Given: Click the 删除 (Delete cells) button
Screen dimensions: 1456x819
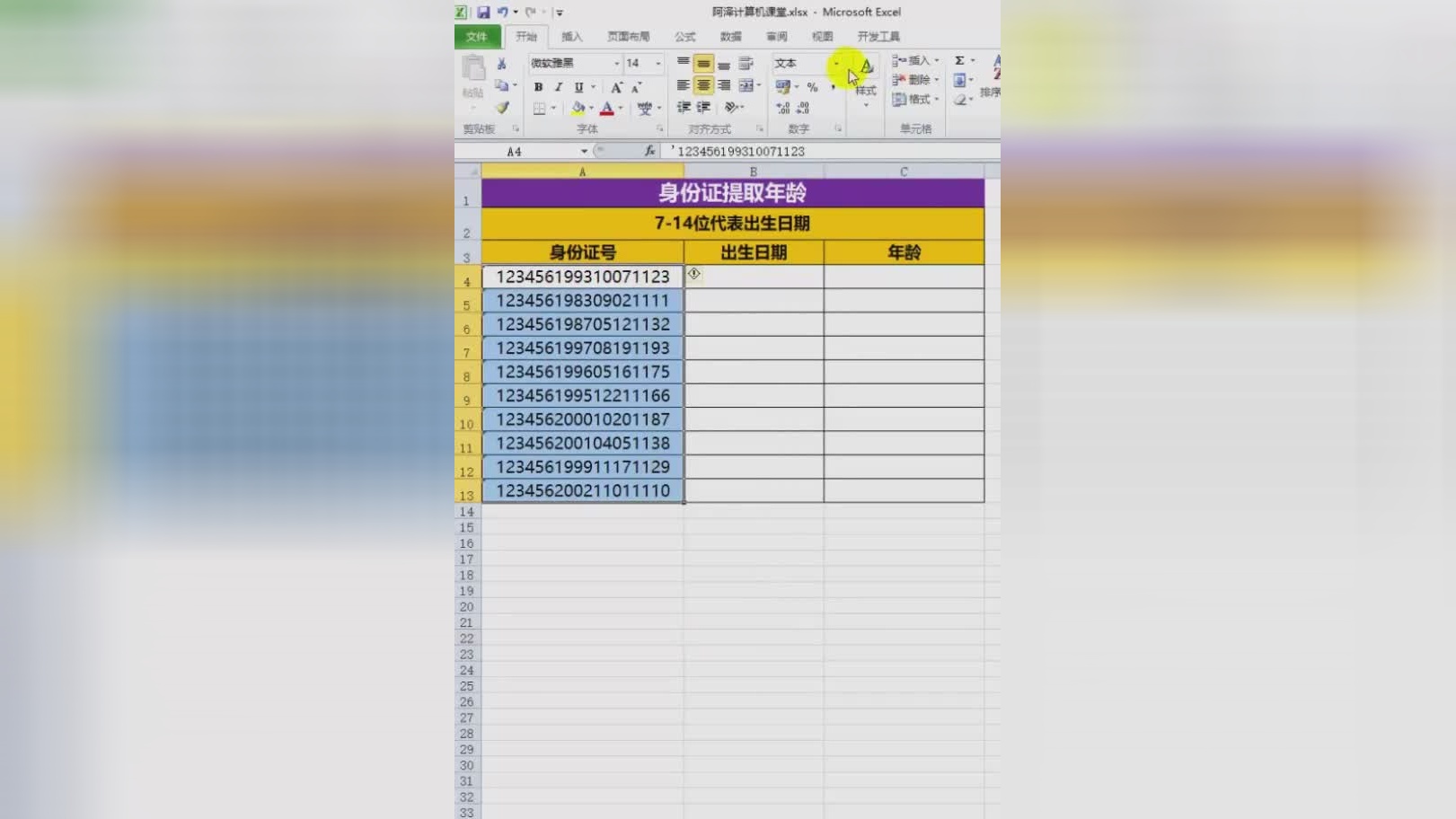Looking at the screenshot, I should [914, 80].
